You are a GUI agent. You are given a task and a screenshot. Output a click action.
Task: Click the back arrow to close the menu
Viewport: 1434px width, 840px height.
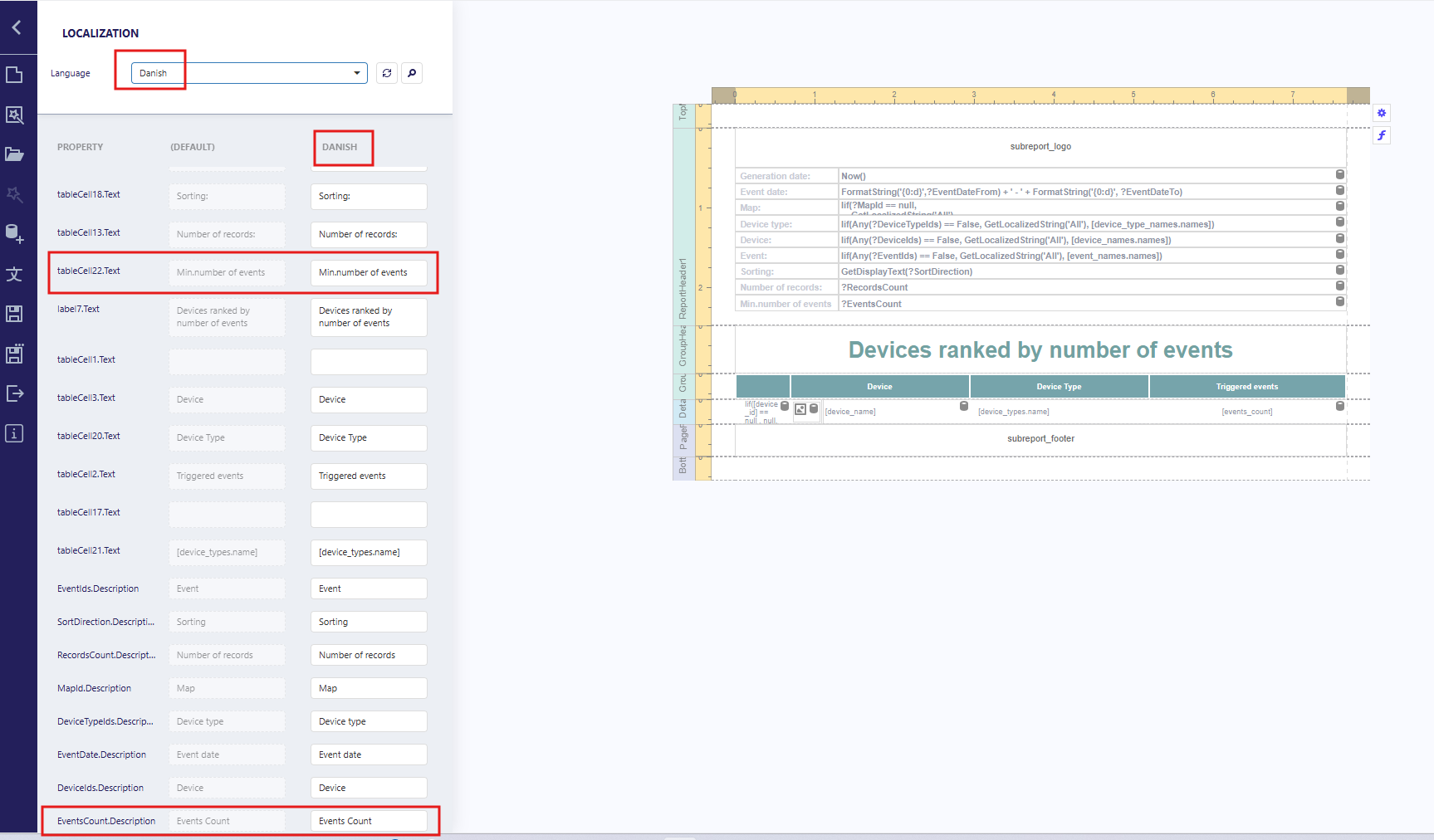tap(17, 27)
